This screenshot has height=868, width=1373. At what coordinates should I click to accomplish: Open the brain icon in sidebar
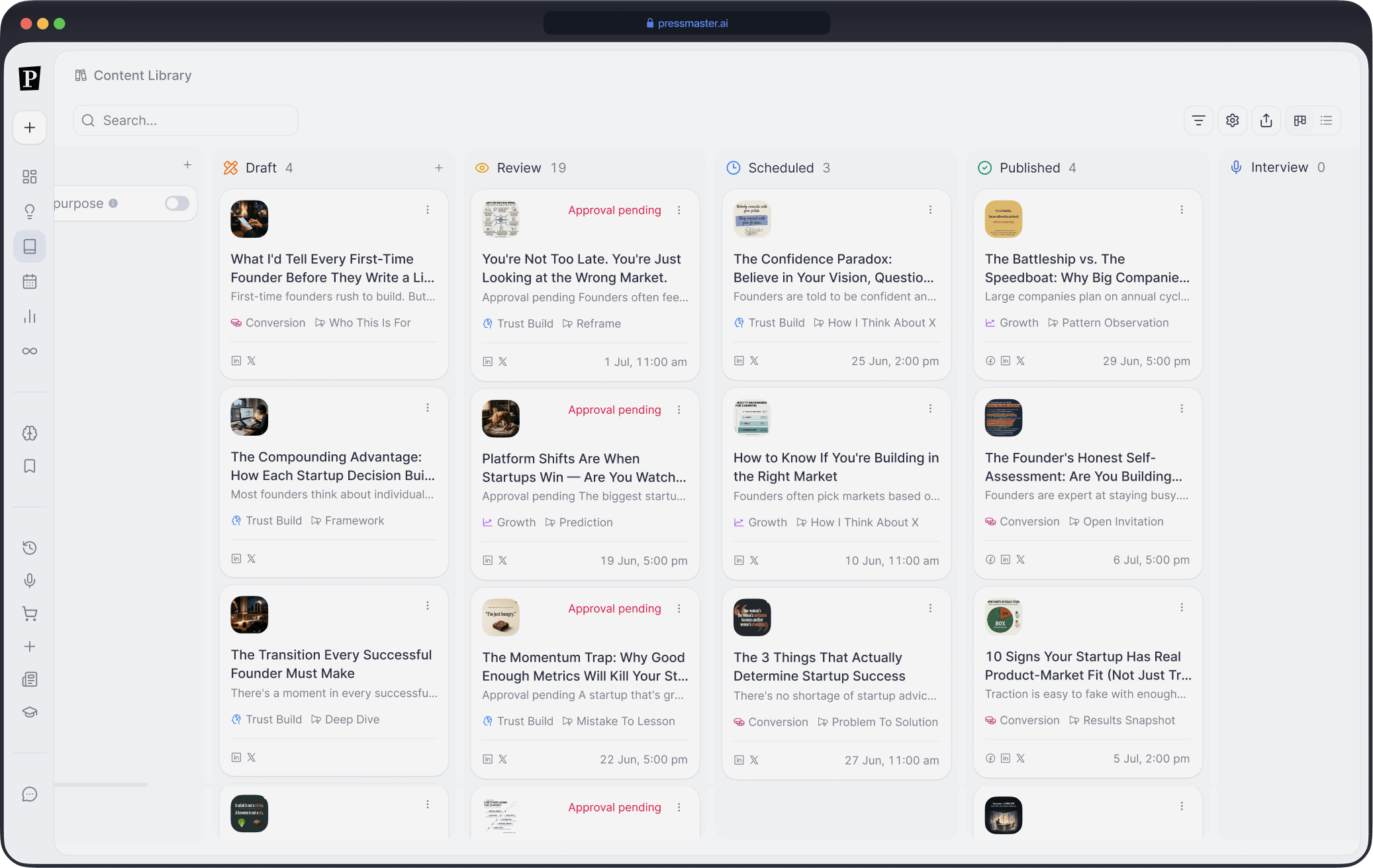30,433
